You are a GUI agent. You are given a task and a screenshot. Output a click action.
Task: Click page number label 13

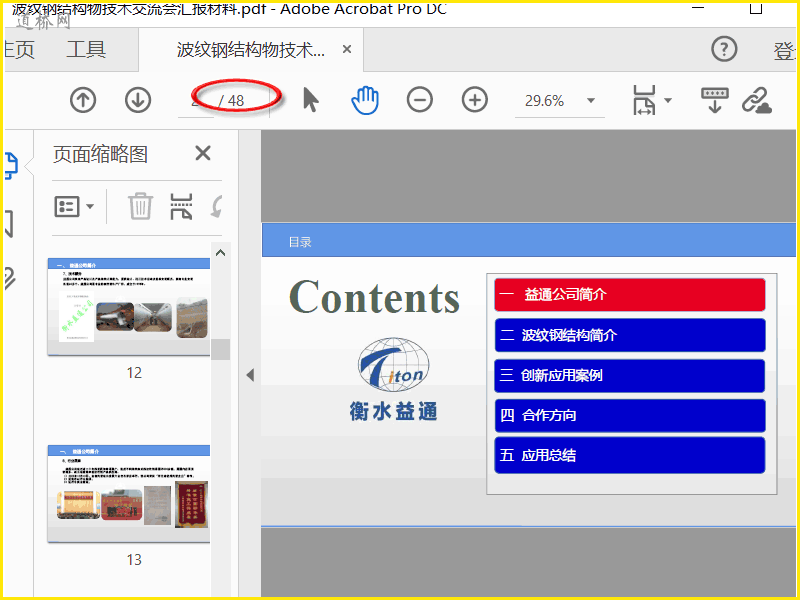click(x=134, y=560)
